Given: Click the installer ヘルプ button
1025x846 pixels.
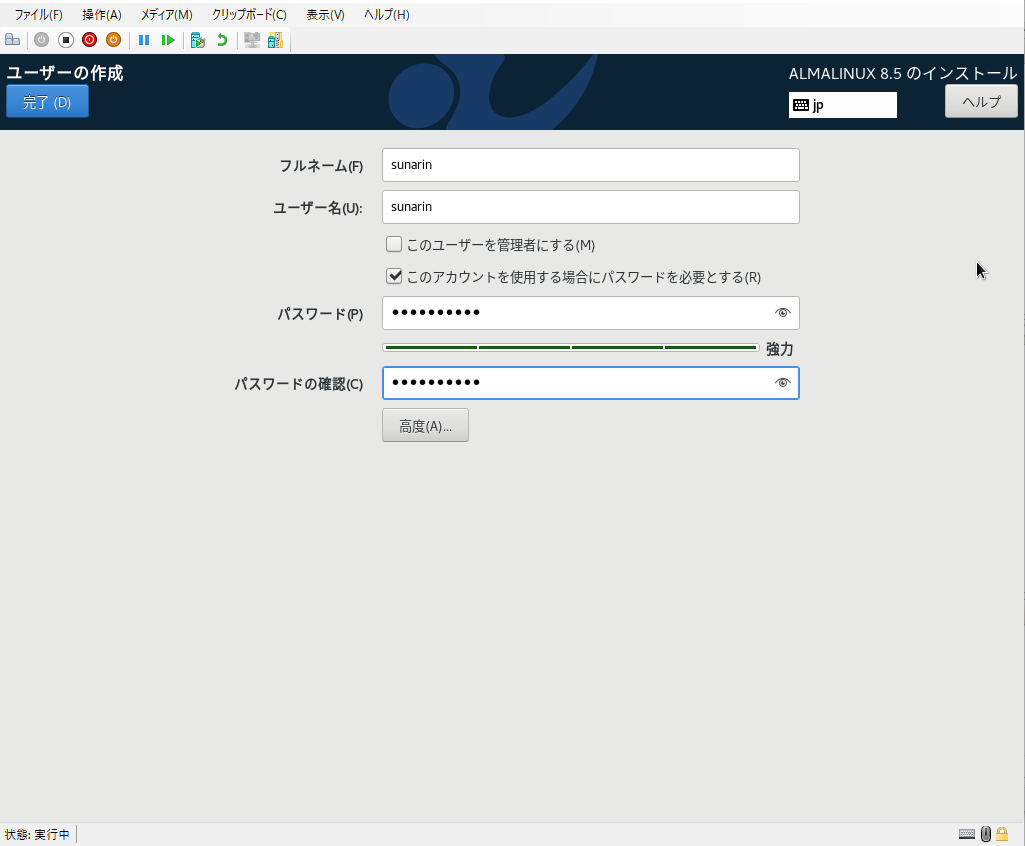Looking at the screenshot, I should coord(981,102).
